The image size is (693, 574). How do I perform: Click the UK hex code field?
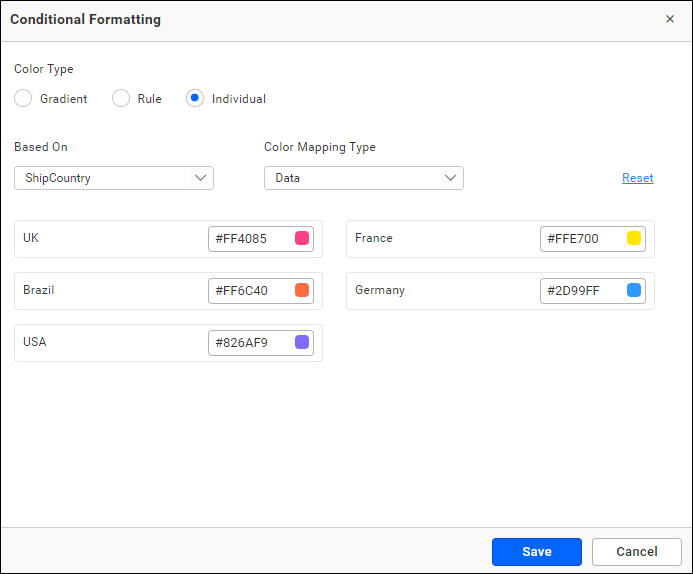(248, 239)
